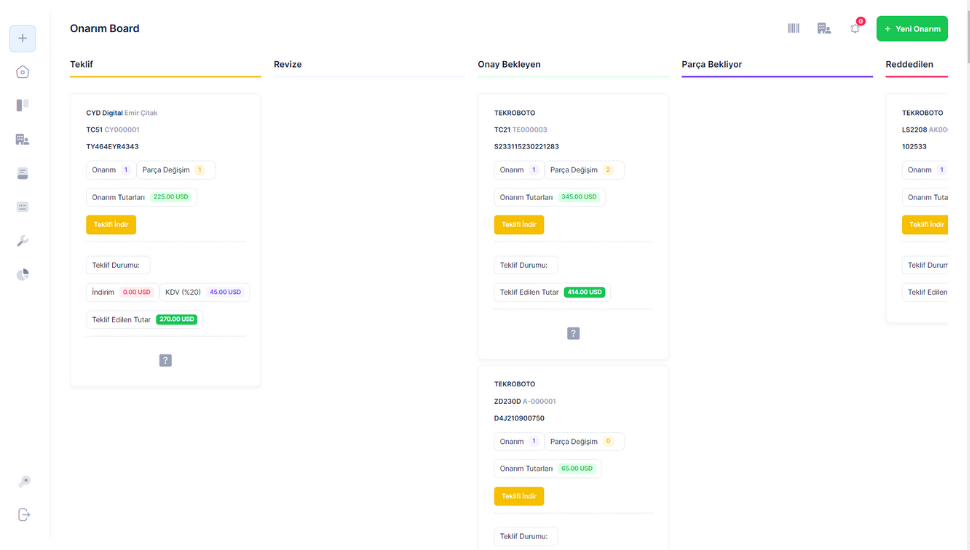The height and width of the screenshot is (550, 970).
Task: Open the Teklif Durumu field on the TC21 card
Action: (525, 265)
